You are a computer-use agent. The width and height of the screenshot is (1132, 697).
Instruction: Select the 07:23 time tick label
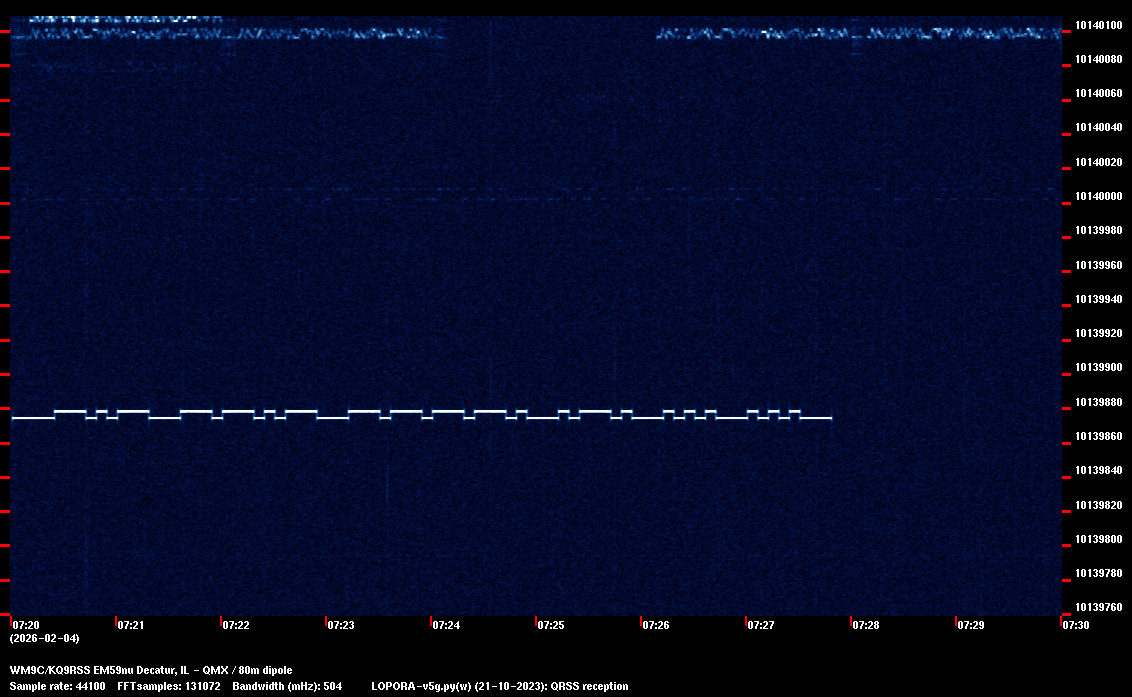click(340, 625)
